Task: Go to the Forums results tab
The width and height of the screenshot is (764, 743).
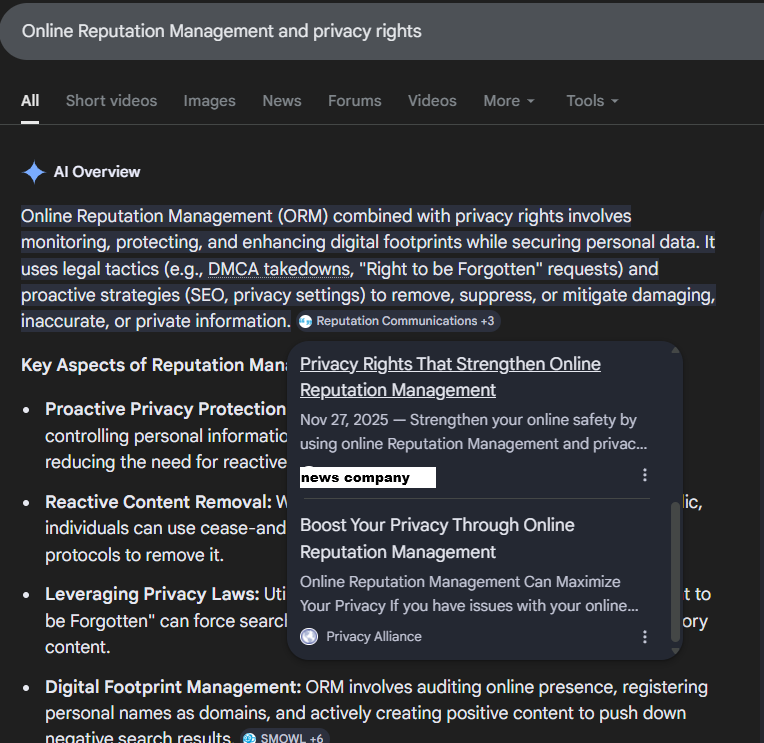Action: tap(355, 101)
